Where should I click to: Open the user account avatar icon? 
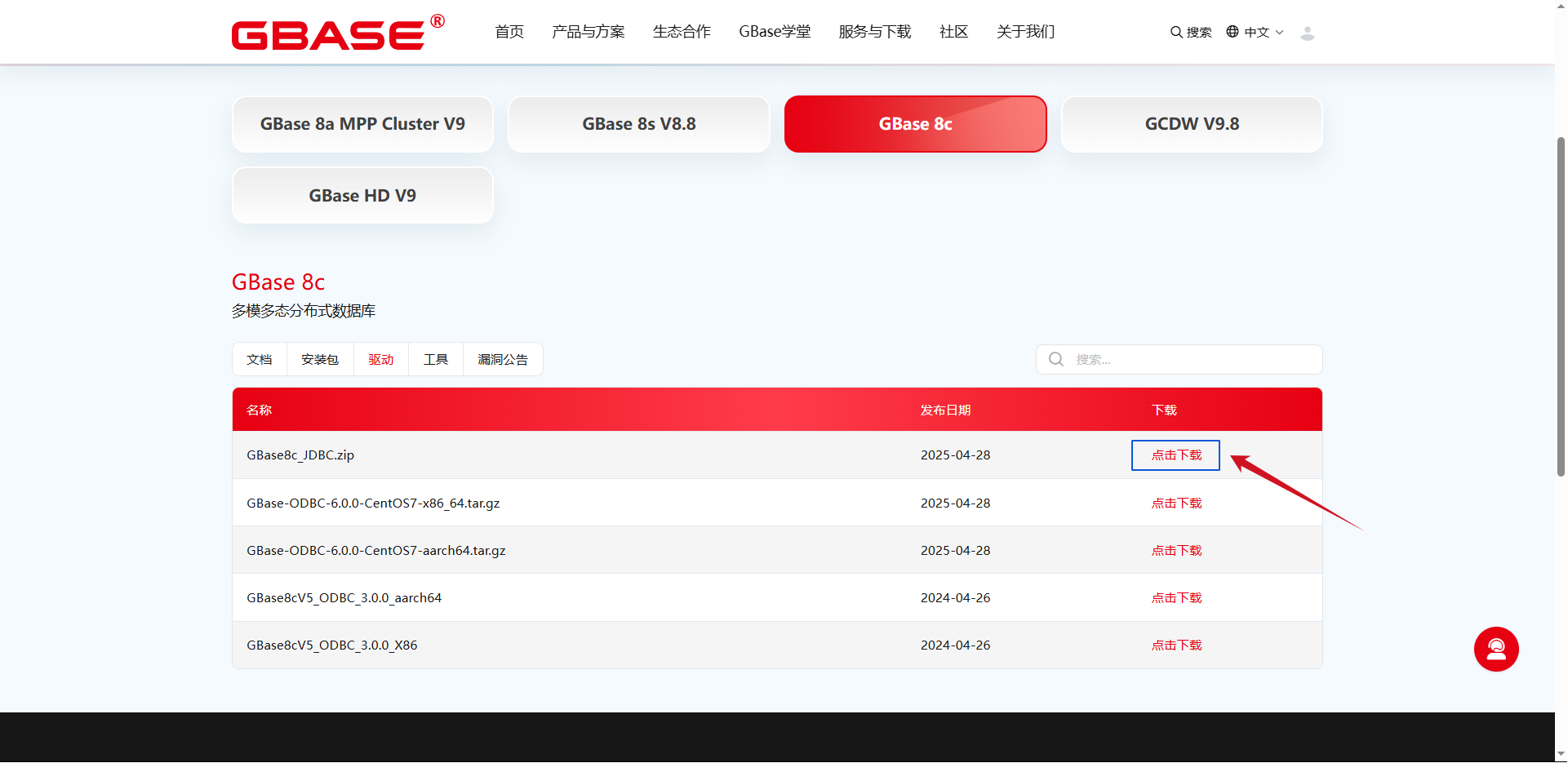[1307, 33]
